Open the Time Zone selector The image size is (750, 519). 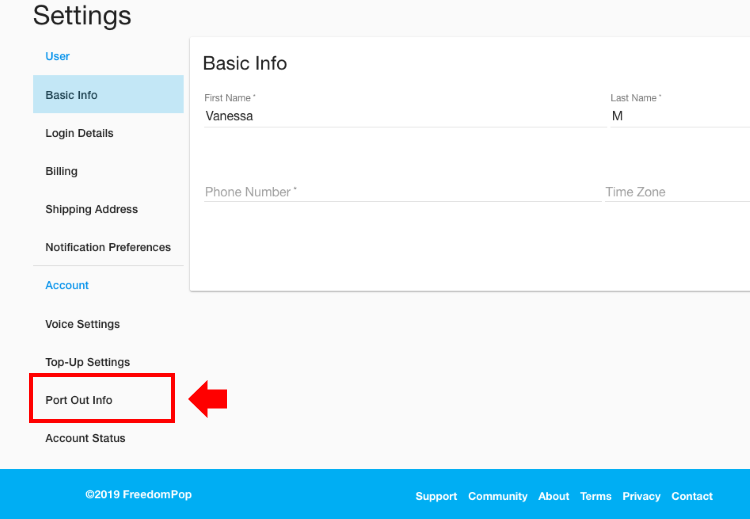click(677, 192)
